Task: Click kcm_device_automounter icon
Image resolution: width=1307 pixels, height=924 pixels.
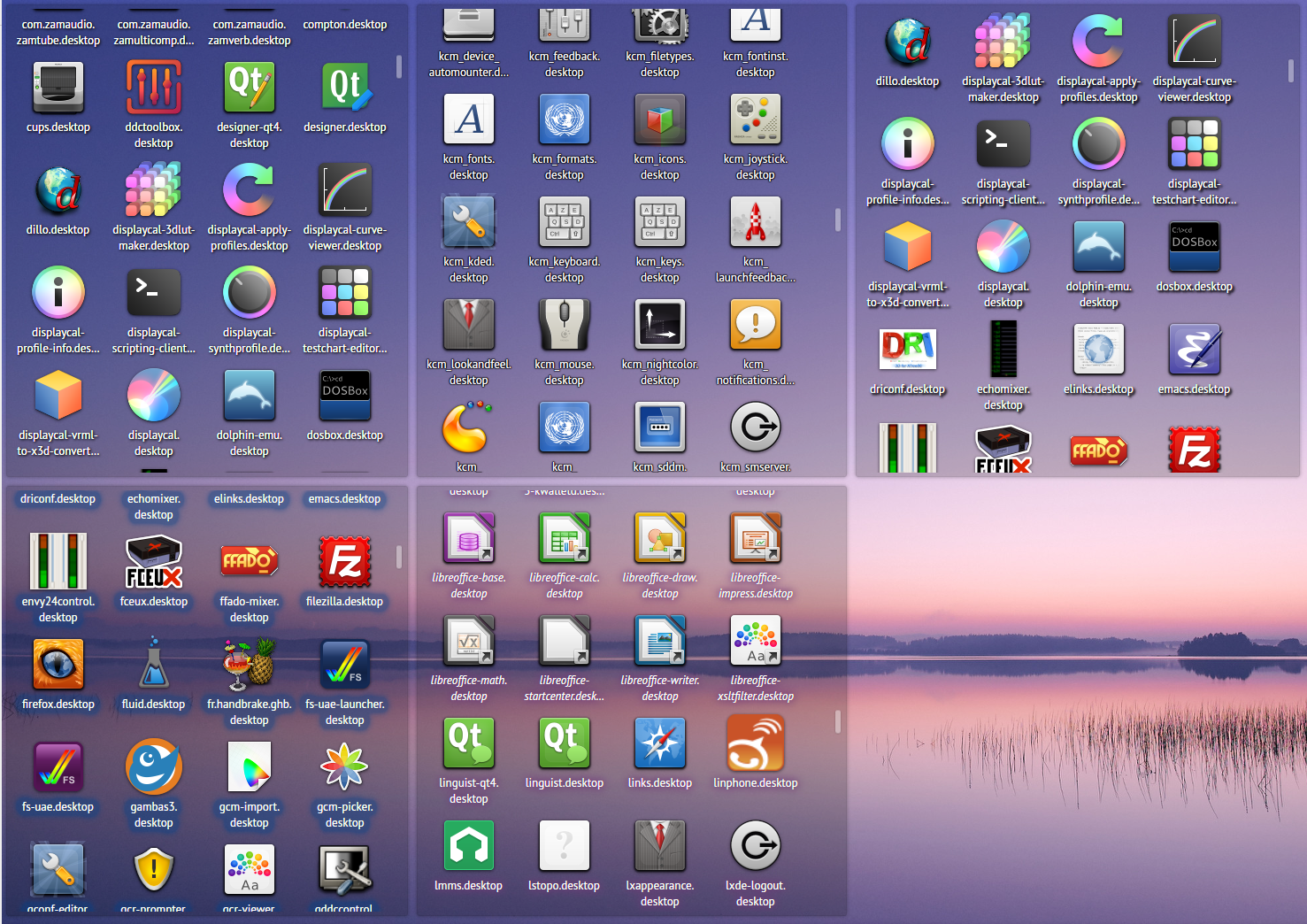Action: (469, 27)
